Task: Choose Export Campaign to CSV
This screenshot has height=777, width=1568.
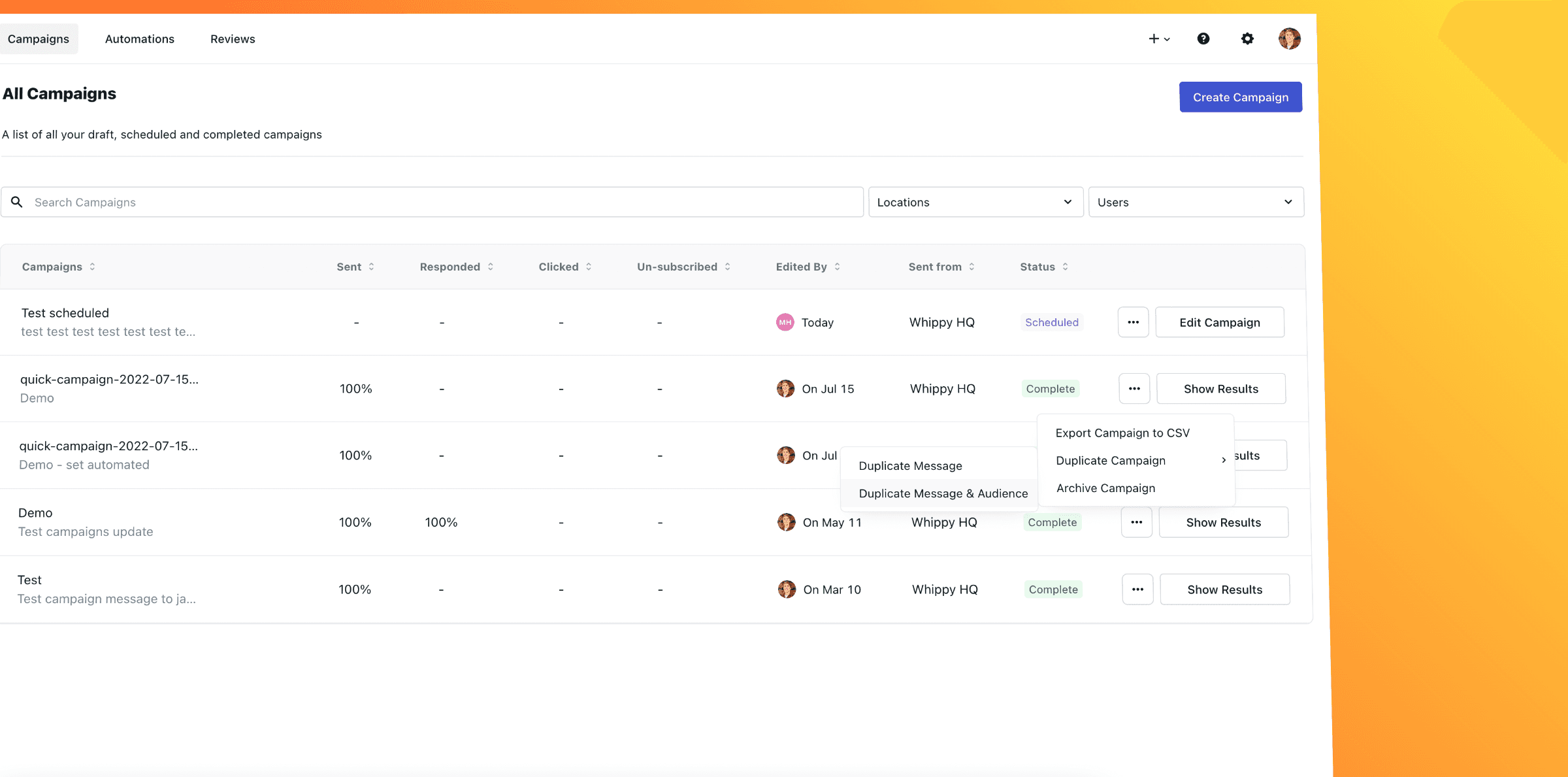Action: click(x=1122, y=433)
